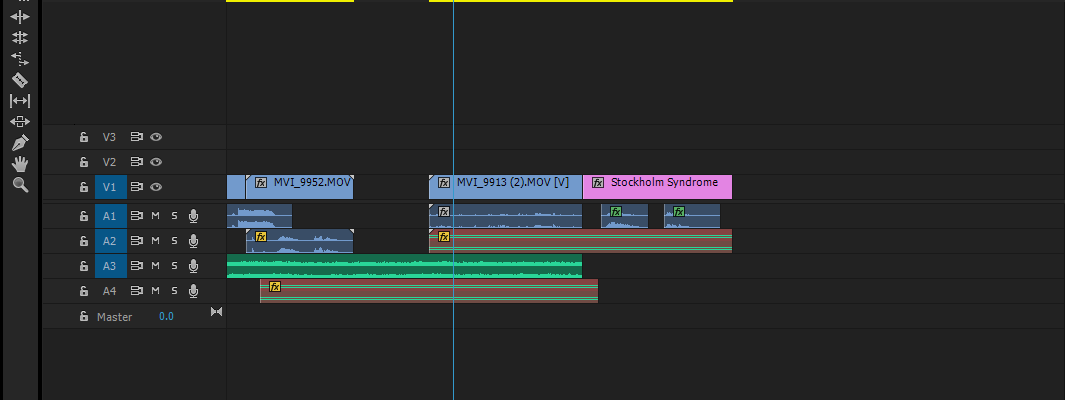1065x400 pixels.
Task: Select the pink Stockholm Syndrome clip
Action: pyautogui.click(x=657, y=187)
